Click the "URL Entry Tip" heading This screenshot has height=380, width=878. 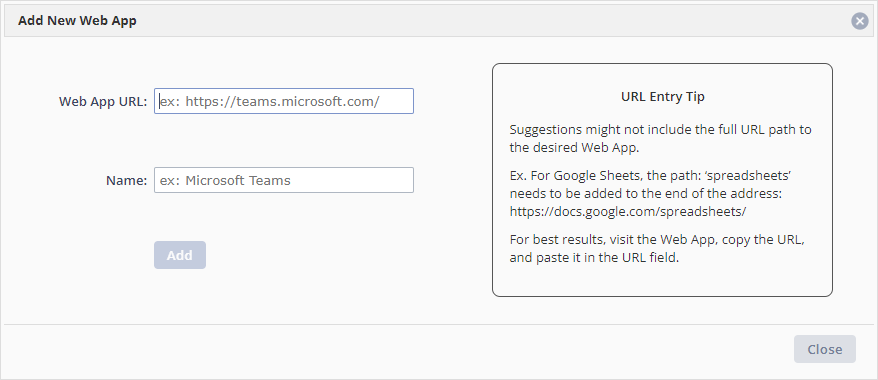pyautogui.click(x=662, y=97)
